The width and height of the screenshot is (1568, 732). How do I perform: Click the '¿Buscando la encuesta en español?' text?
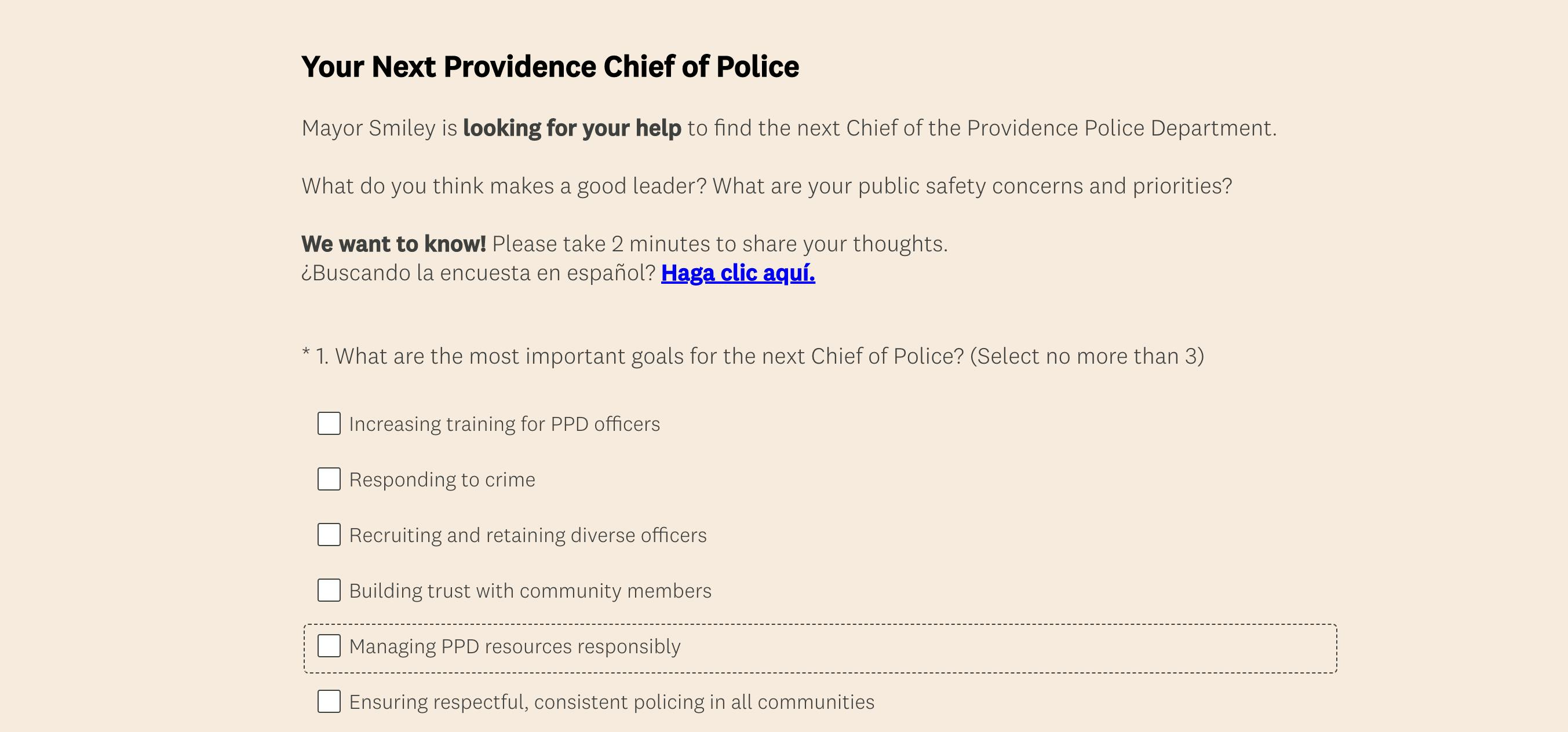coord(478,273)
